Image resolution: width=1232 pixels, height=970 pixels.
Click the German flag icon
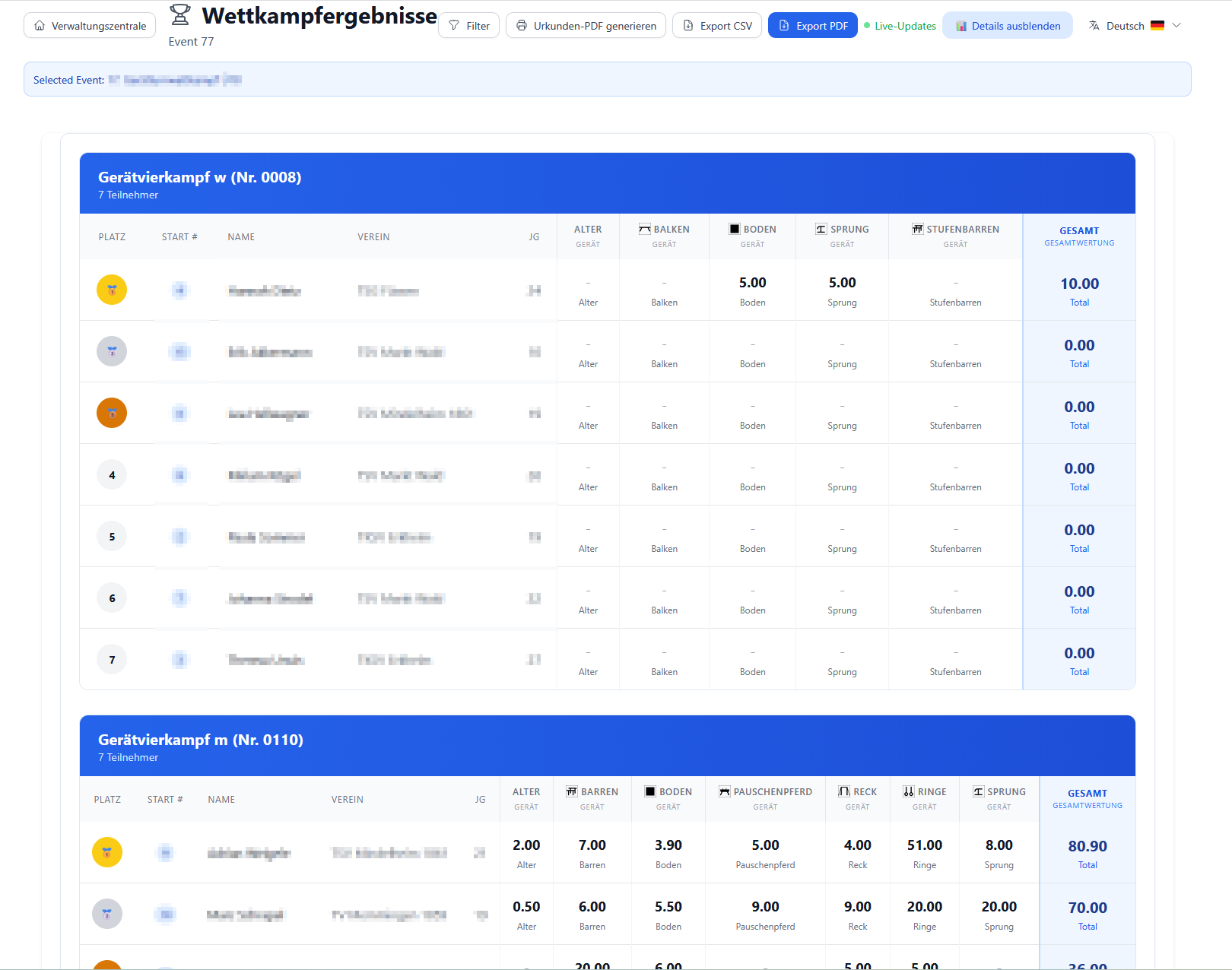coord(1157,26)
